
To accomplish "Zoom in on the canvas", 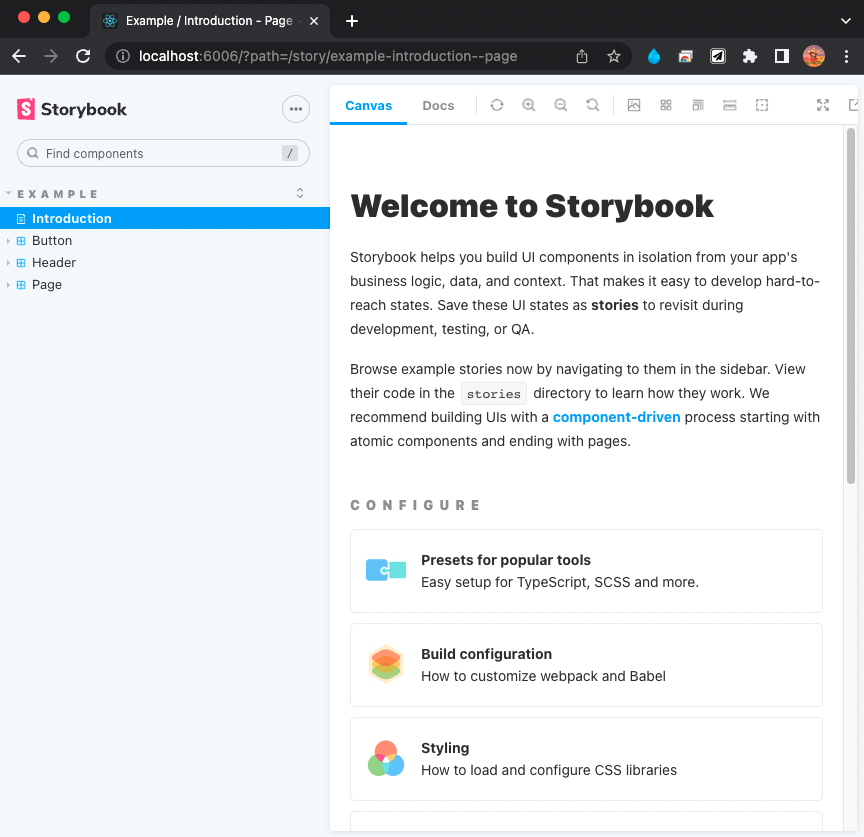I will click(x=528, y=105).
